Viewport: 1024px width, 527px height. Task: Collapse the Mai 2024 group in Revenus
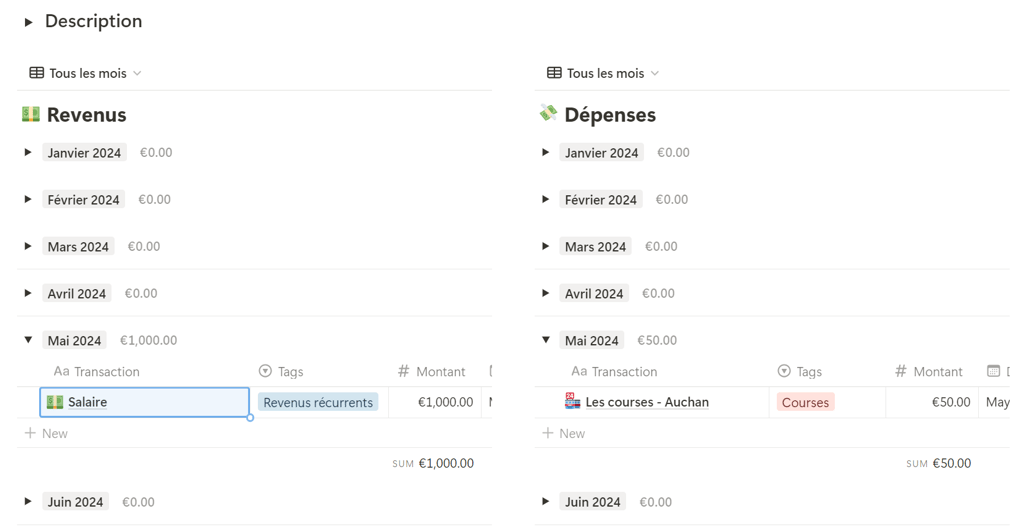(x=28, y=340)
